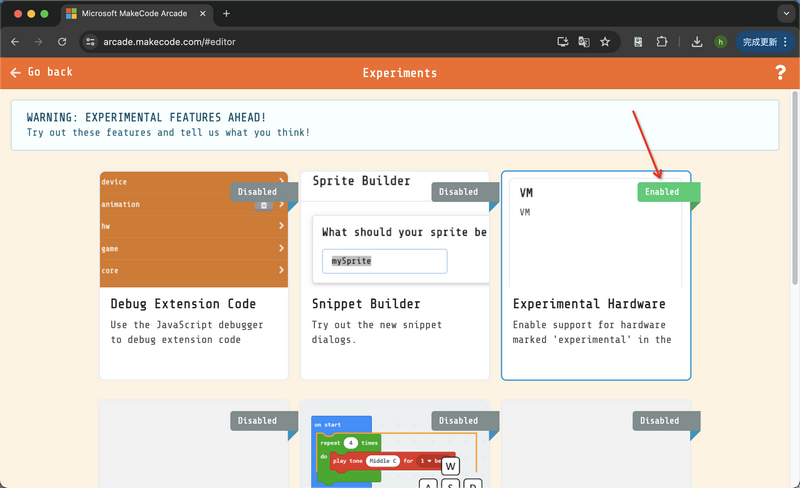This screenshot has width=800, height=488.
Task: Bookmark this page with the star icon
Action: pyautogui.click(x=605, y=42)
